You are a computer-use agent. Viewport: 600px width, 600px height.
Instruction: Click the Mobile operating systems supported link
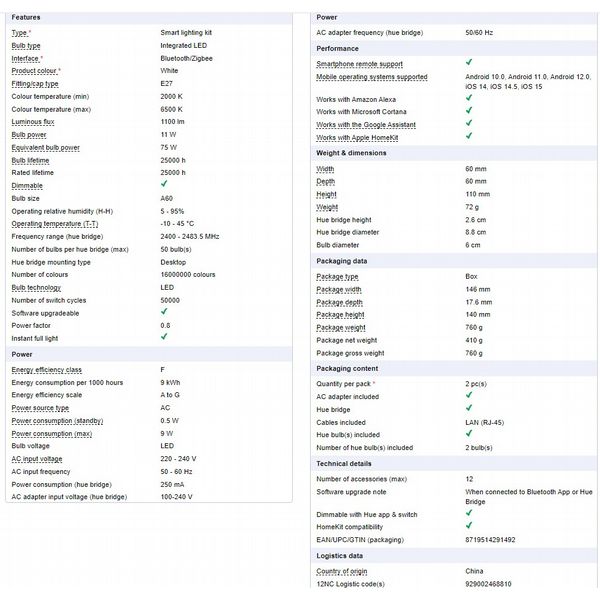(372, 76)
